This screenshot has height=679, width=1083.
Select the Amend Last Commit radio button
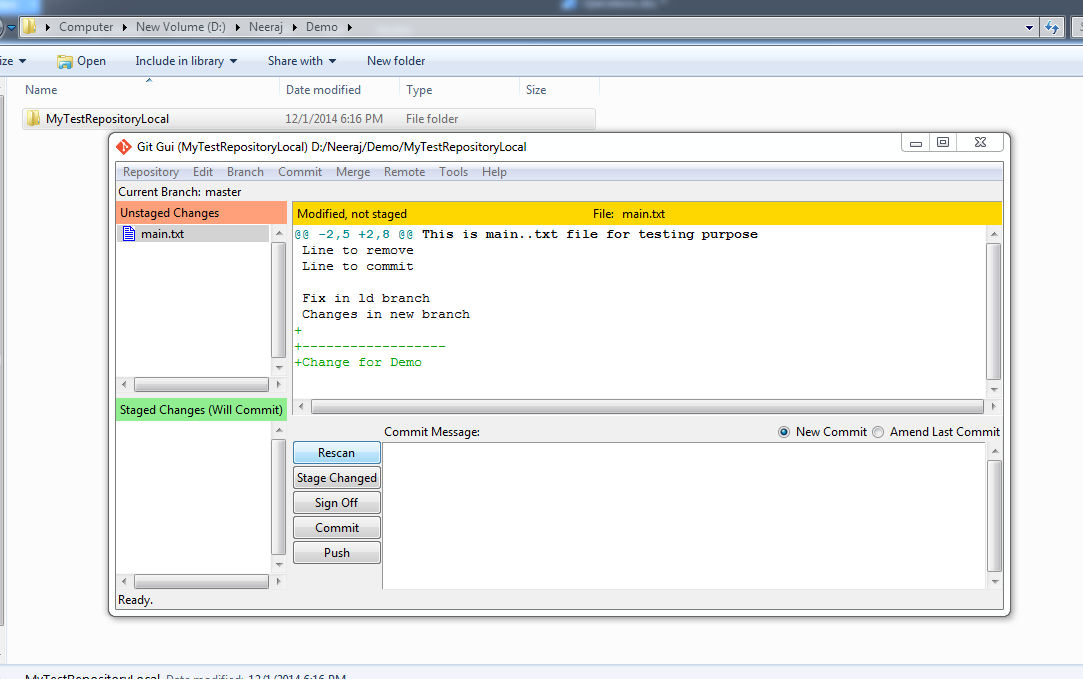point(877,431)
